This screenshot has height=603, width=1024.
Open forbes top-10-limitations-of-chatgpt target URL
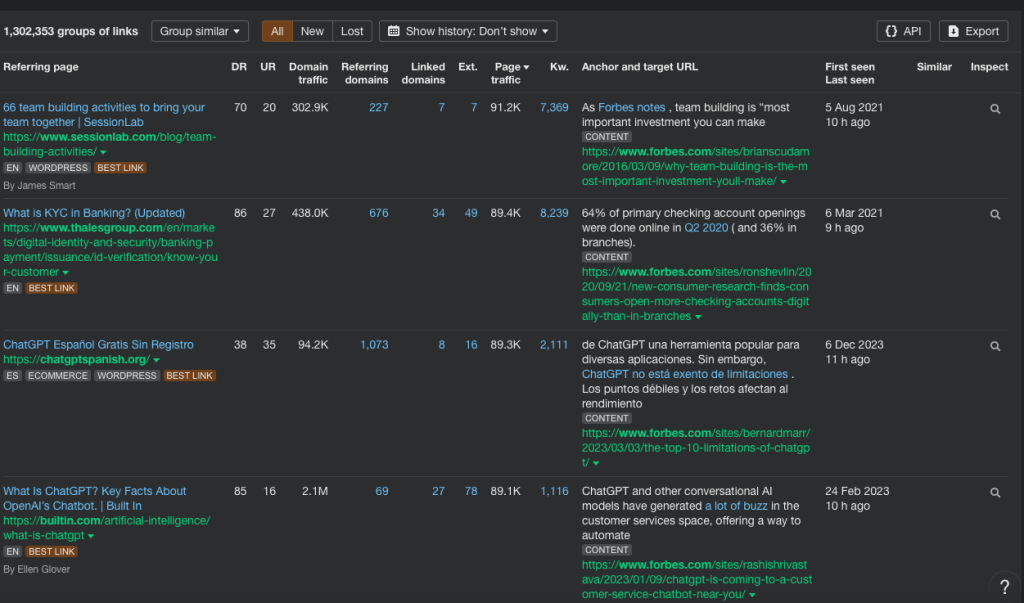pyautogui.click(x=696, y=448)
